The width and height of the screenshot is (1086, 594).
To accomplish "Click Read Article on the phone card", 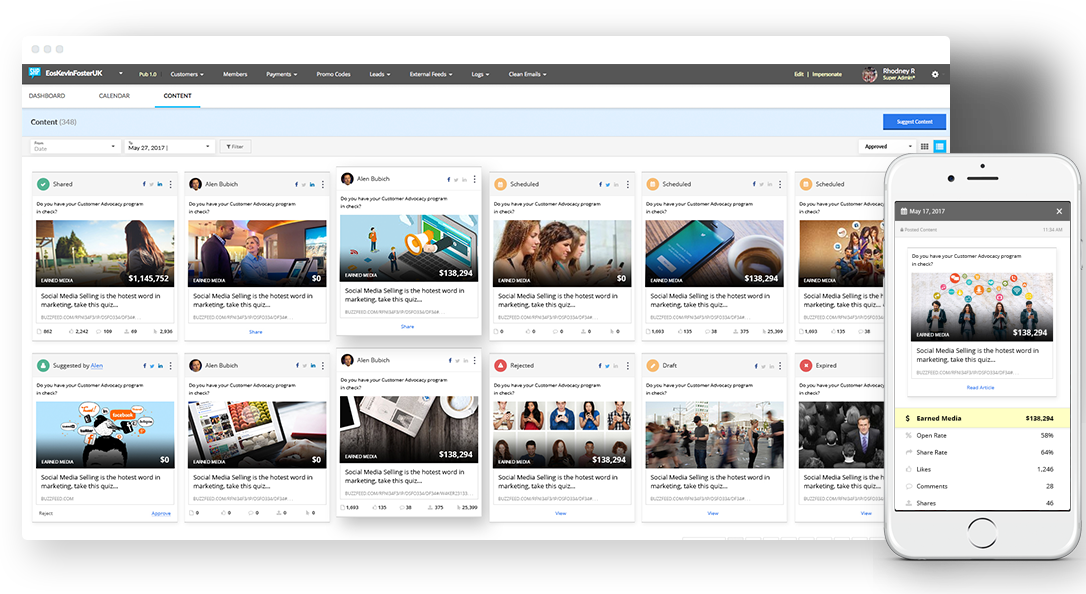I will 980,388.
